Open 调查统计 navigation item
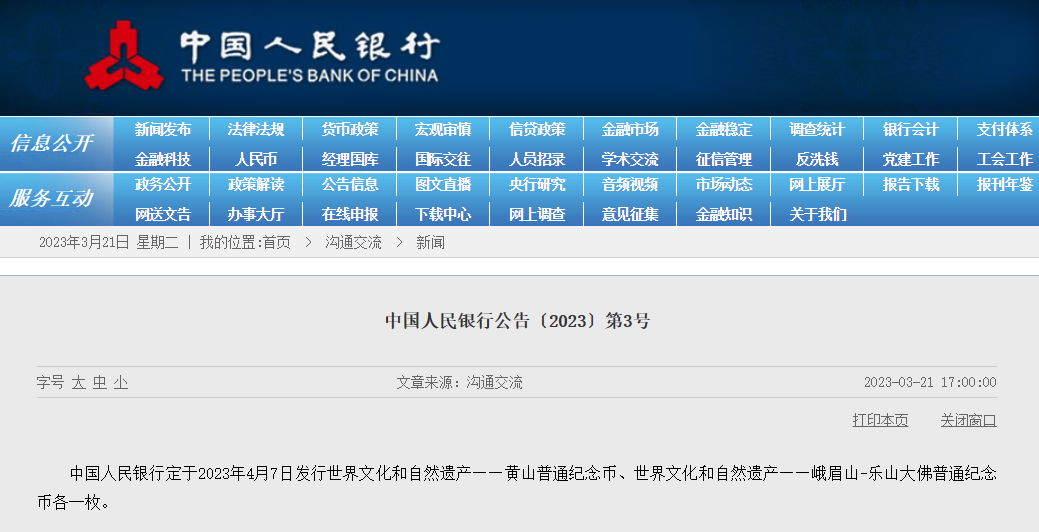 pyautogui.click(x=817, y=129)
